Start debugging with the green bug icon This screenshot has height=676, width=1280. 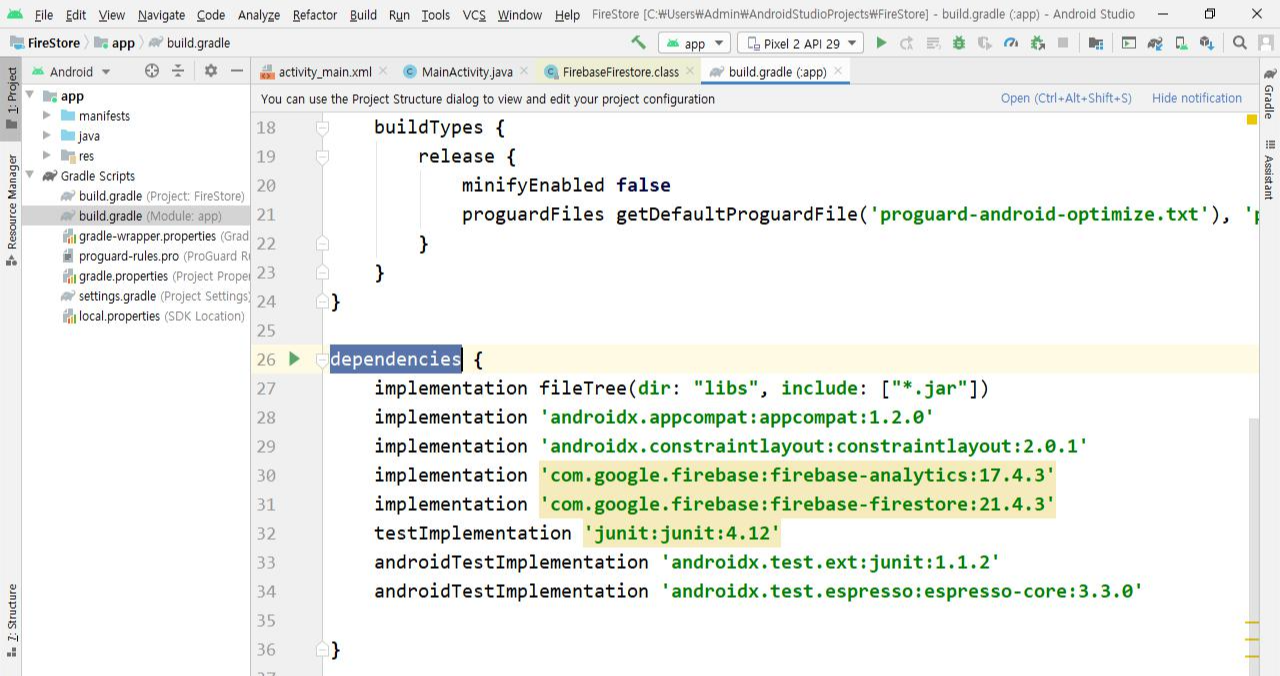959,43
